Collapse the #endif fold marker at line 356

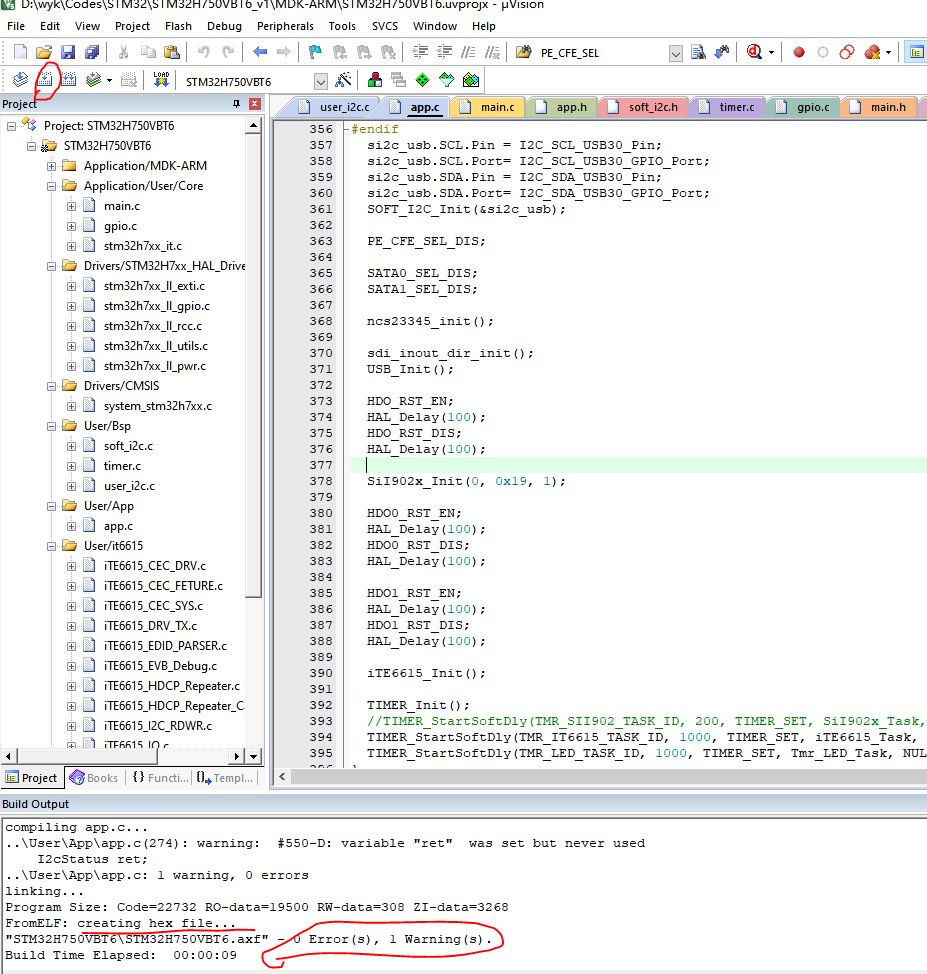[346, 129]
